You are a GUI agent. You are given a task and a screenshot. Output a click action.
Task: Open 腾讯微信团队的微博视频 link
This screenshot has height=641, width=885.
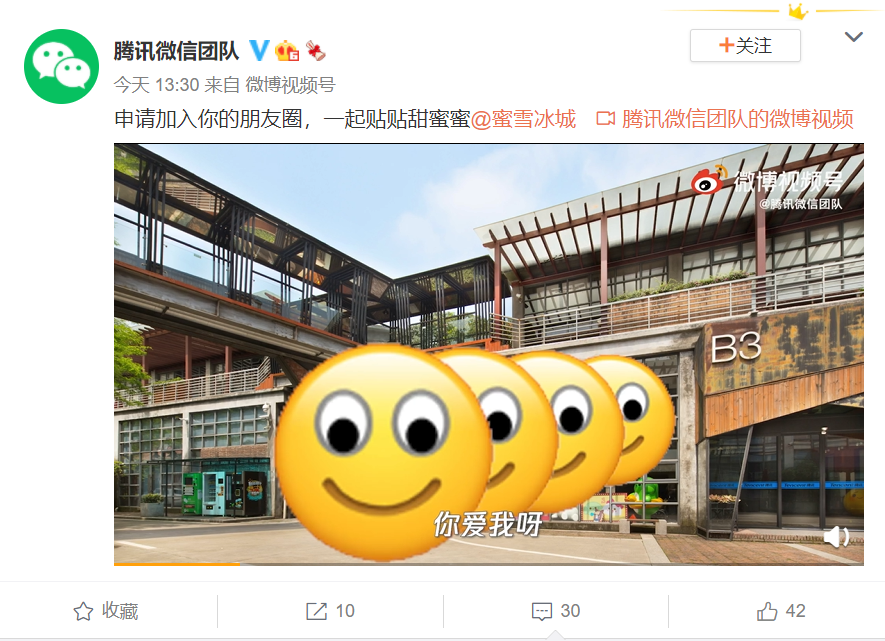click(725, 120)
